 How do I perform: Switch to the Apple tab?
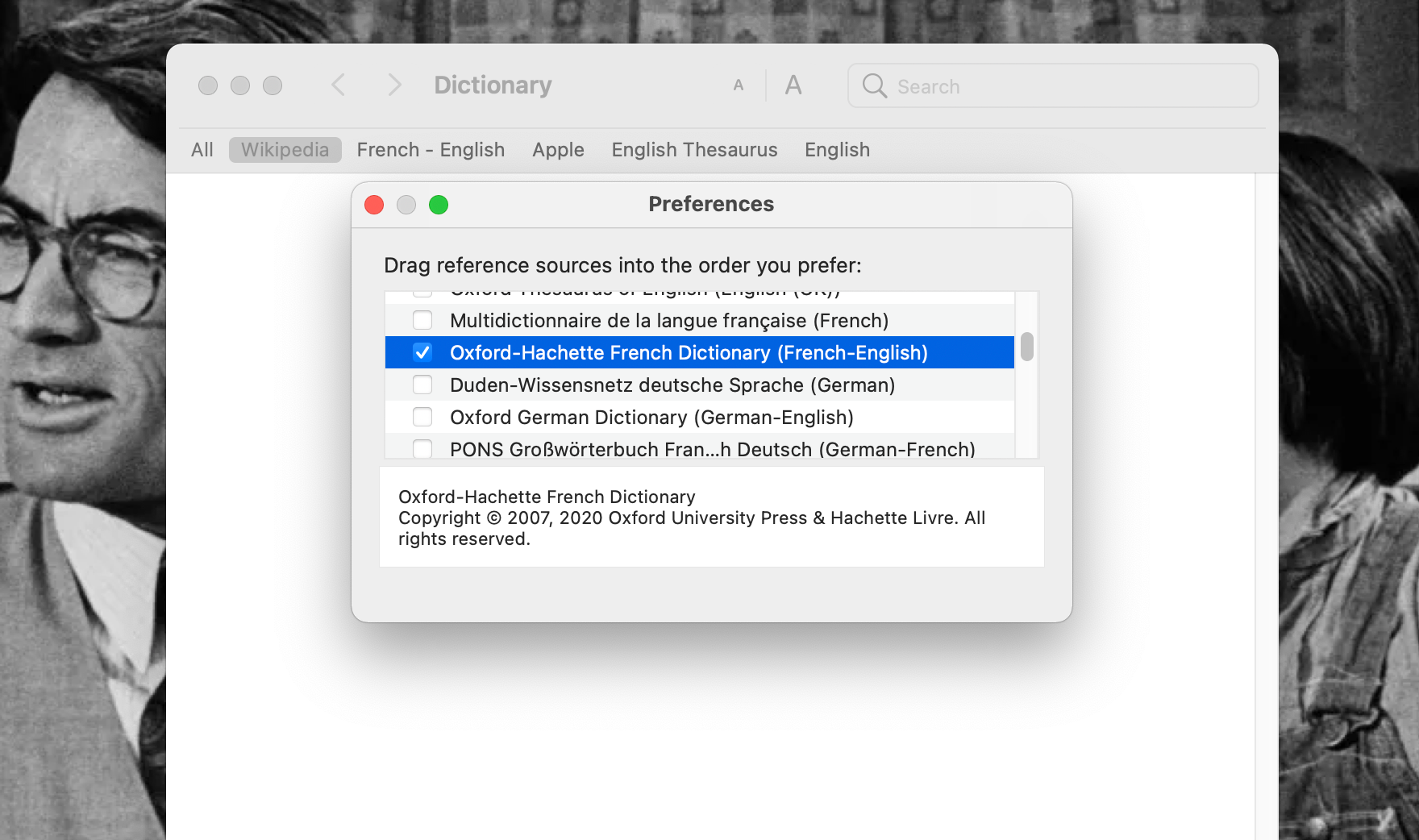coord(558,150)
